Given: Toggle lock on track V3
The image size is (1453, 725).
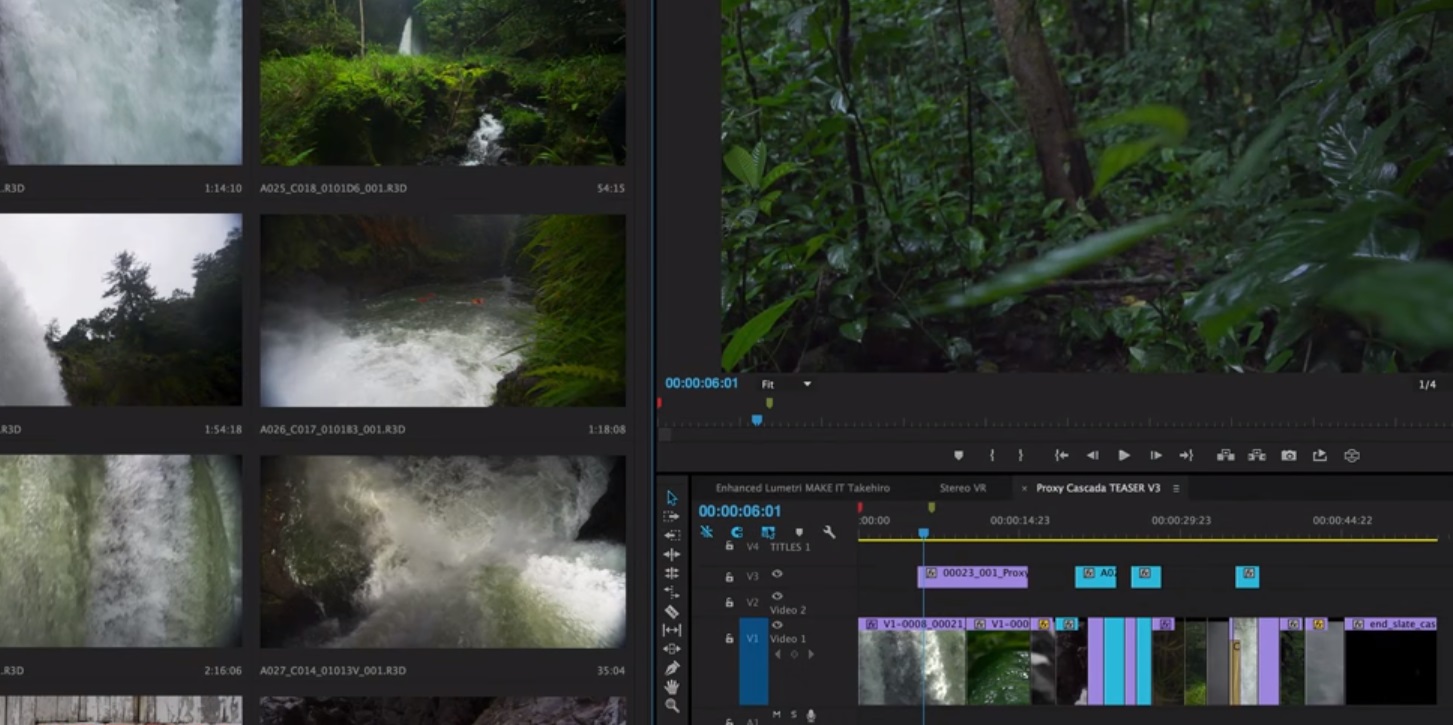Looking at the screenshot, I should [729, 577].
